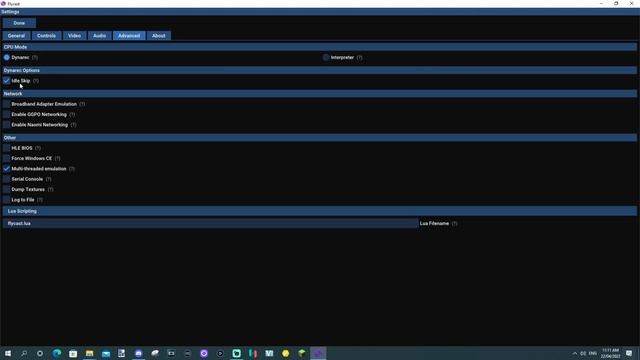Tick Enable Naomi Networking

pos(7,125)
